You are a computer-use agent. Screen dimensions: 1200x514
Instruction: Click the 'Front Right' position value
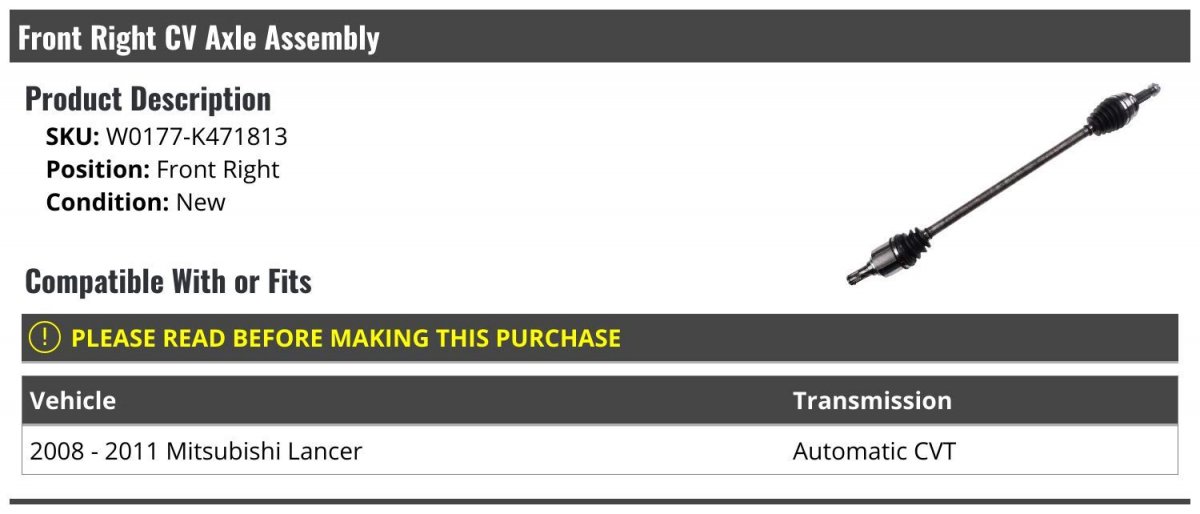pos(218,170)
